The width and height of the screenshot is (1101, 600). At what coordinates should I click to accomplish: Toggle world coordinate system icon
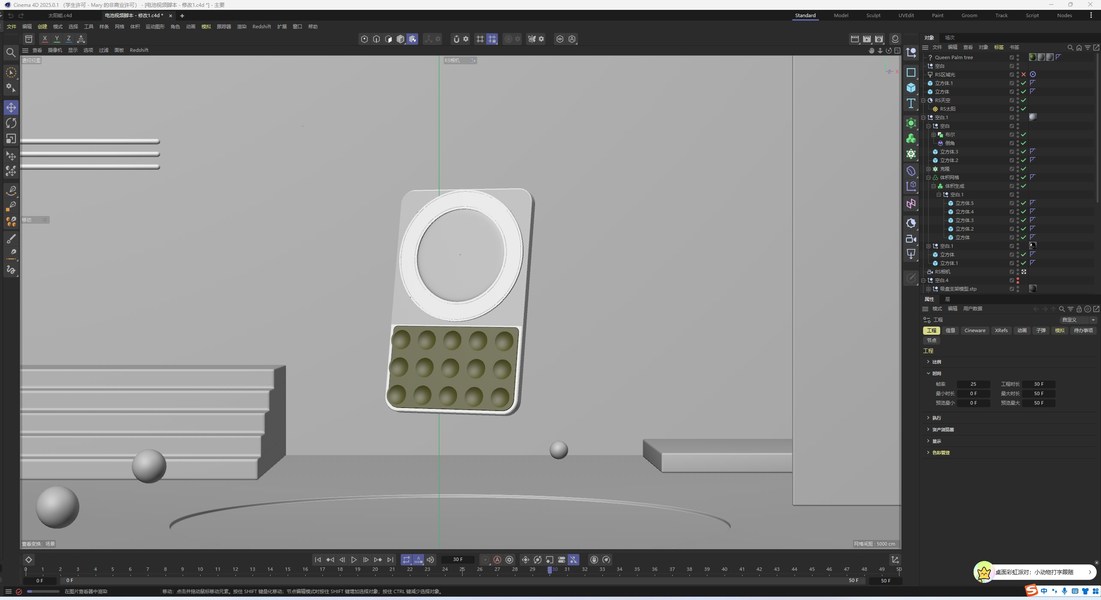[x=81, y=39]
